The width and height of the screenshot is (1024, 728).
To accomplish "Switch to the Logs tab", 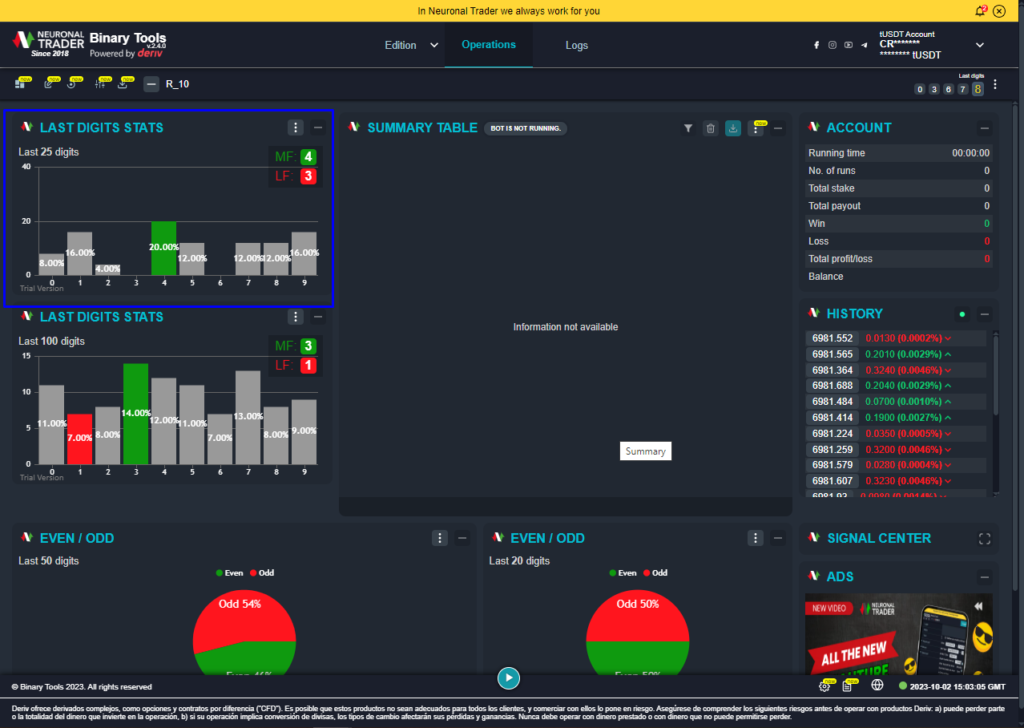I will [x=577, y=45].
